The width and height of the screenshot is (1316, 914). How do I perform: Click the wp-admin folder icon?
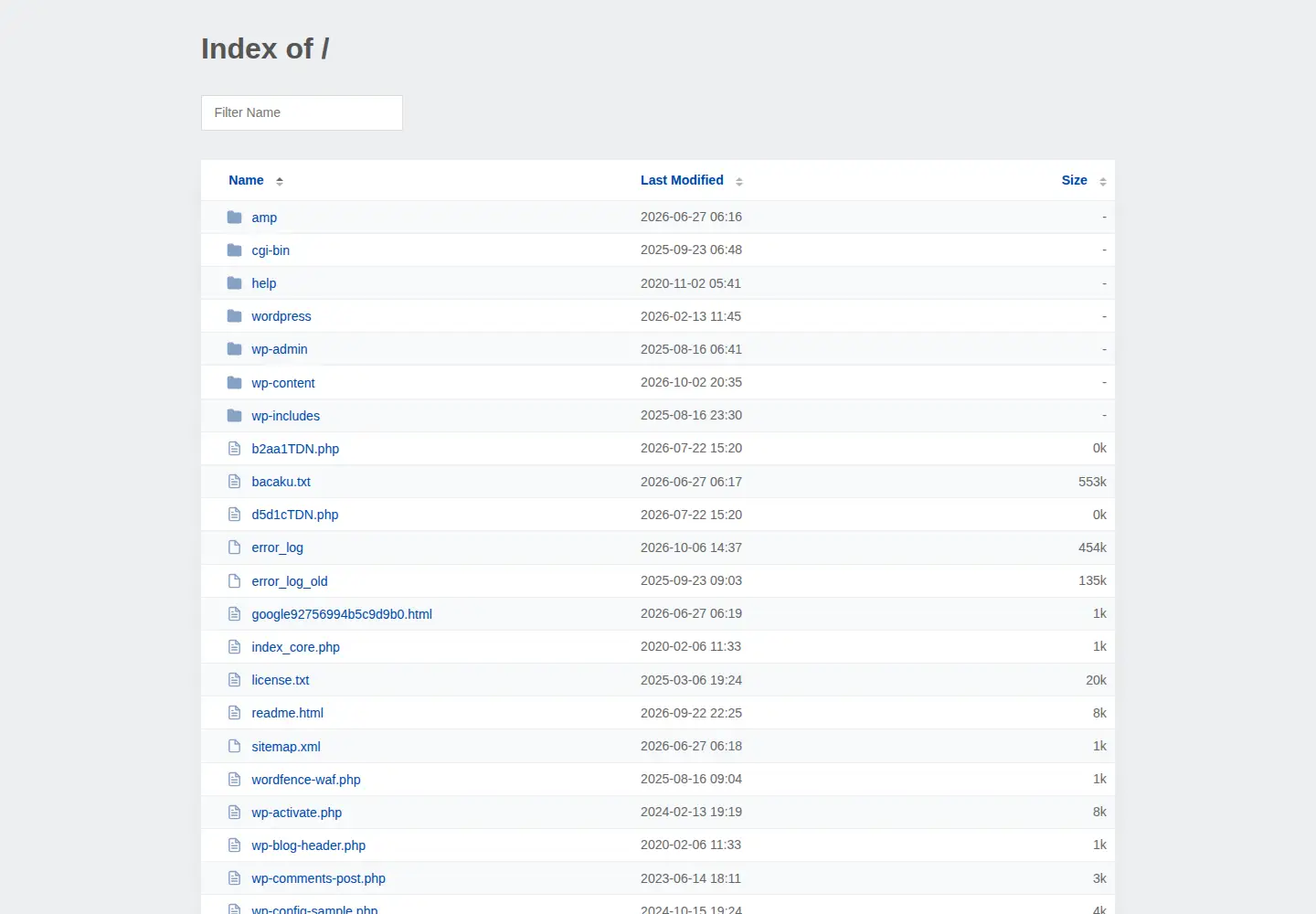235,349
